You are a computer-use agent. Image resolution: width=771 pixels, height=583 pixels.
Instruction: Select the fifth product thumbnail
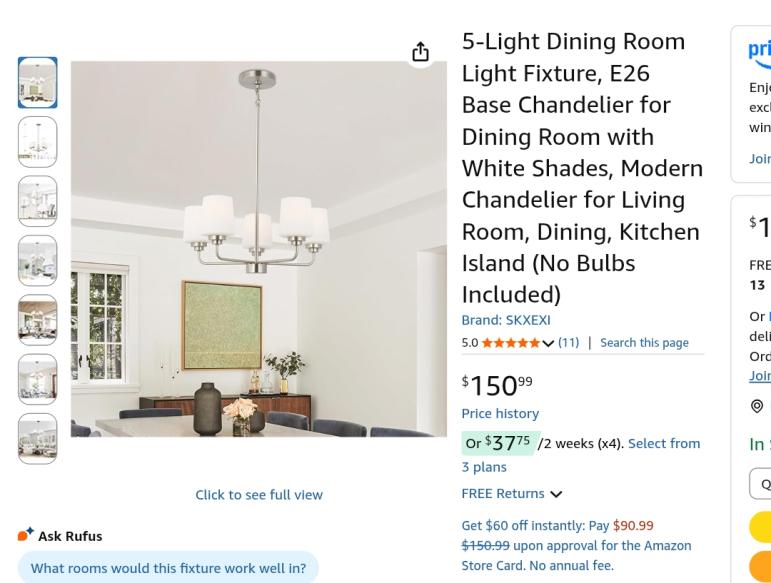tap(38, 320)
